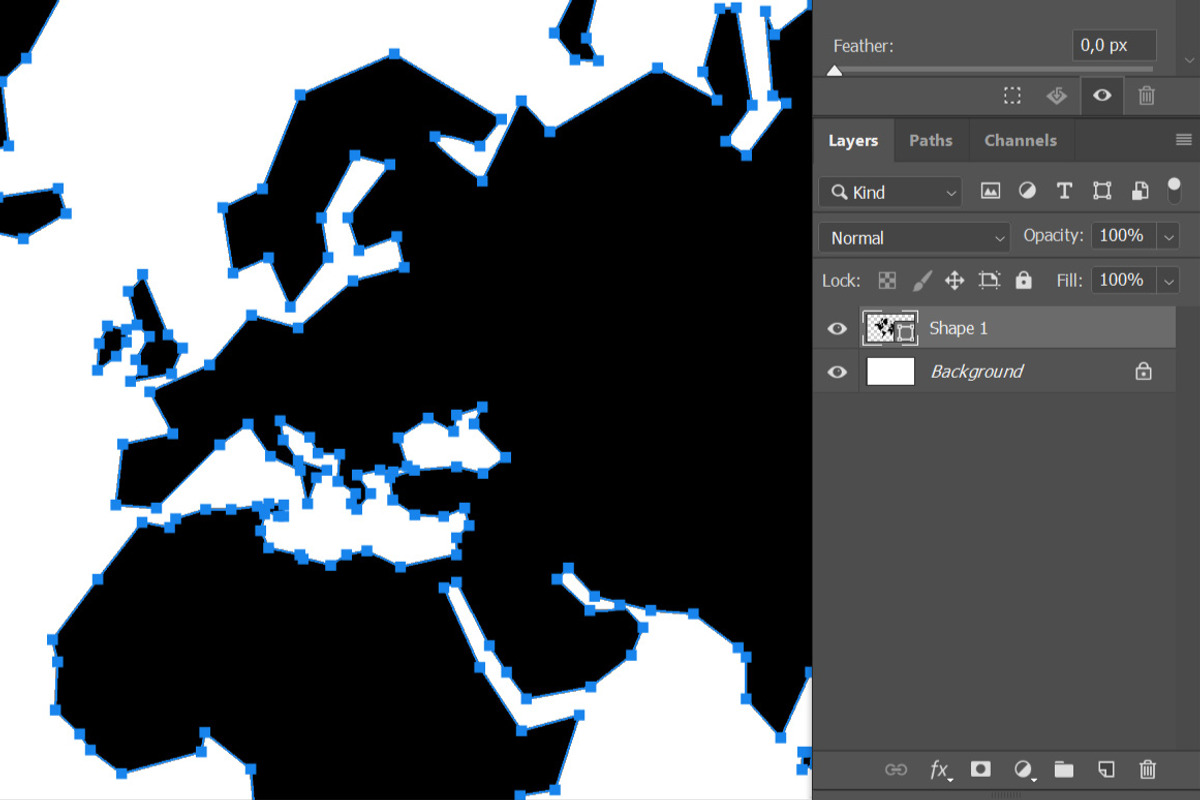Viewport: 1200px width, 800px height.
Task: Click the Link layers icon
Action: point(896,769)
